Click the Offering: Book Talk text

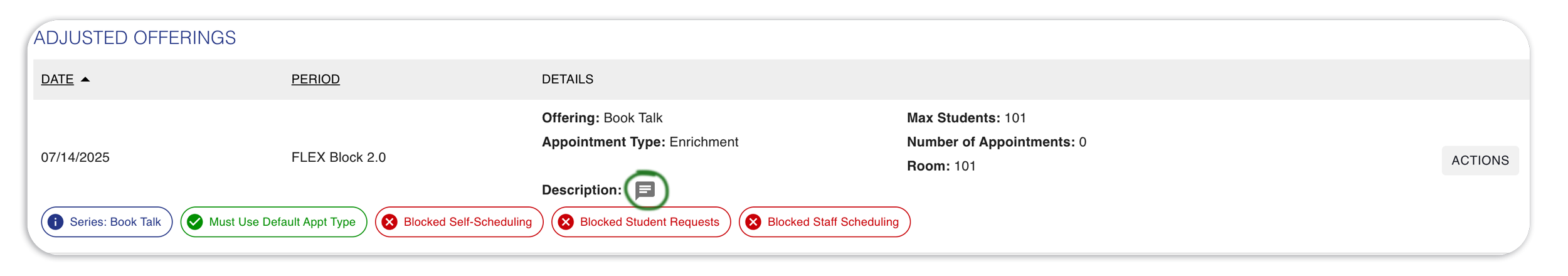[x=602, y=118]
